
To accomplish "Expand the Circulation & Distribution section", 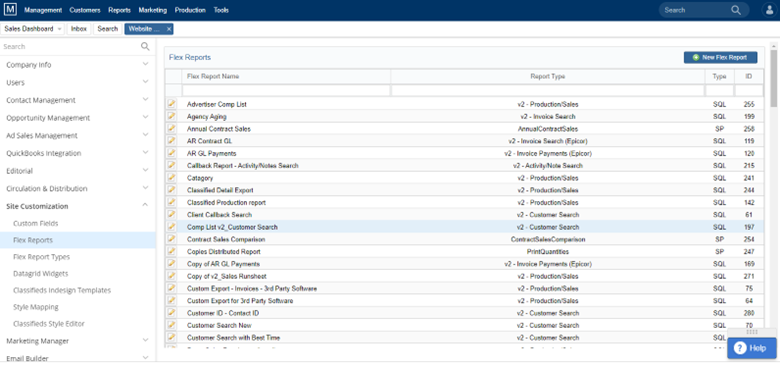I will (x=145, y=188).
